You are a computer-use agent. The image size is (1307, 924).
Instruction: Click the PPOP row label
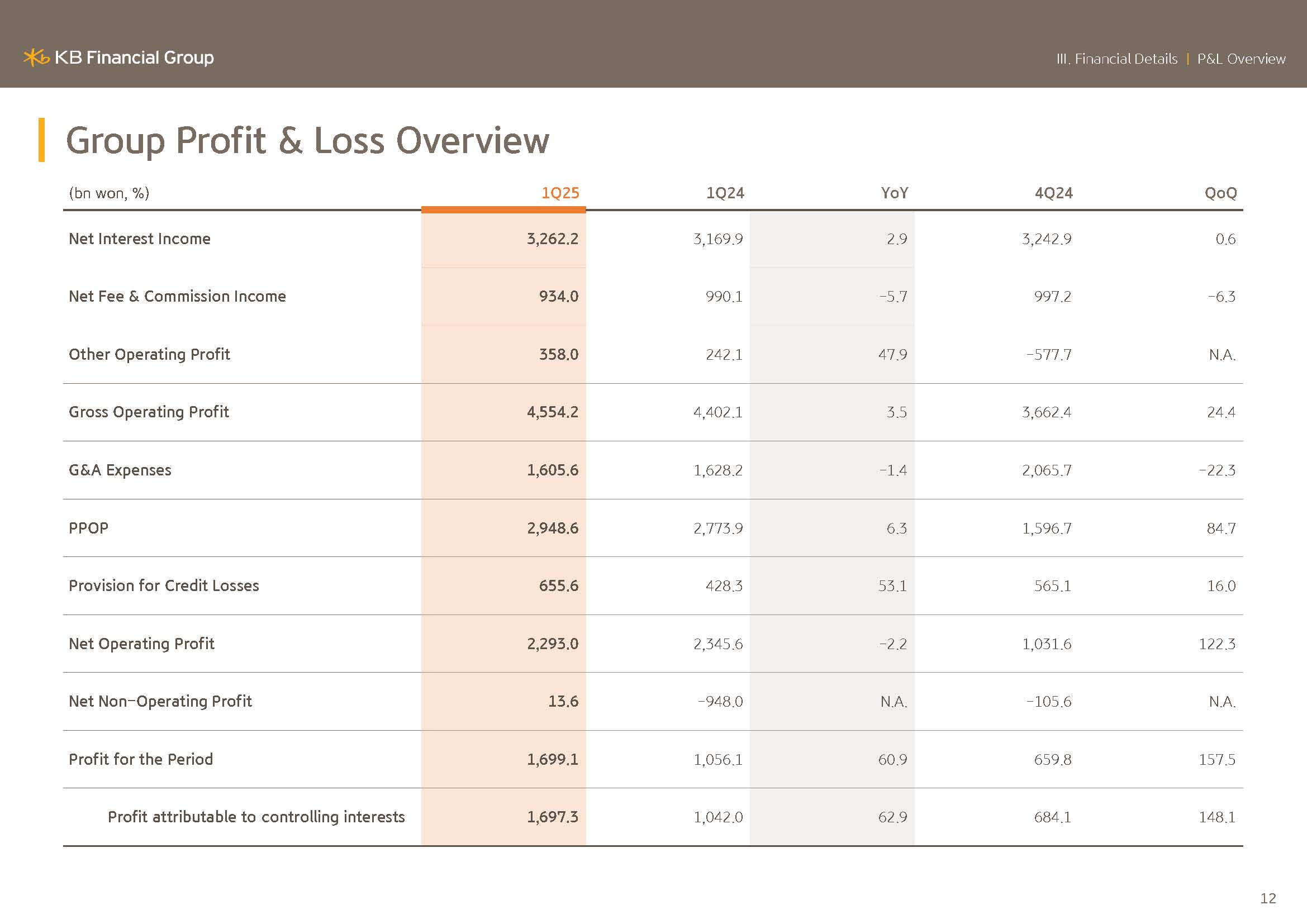pyautogui.click(x=88, y=528)
